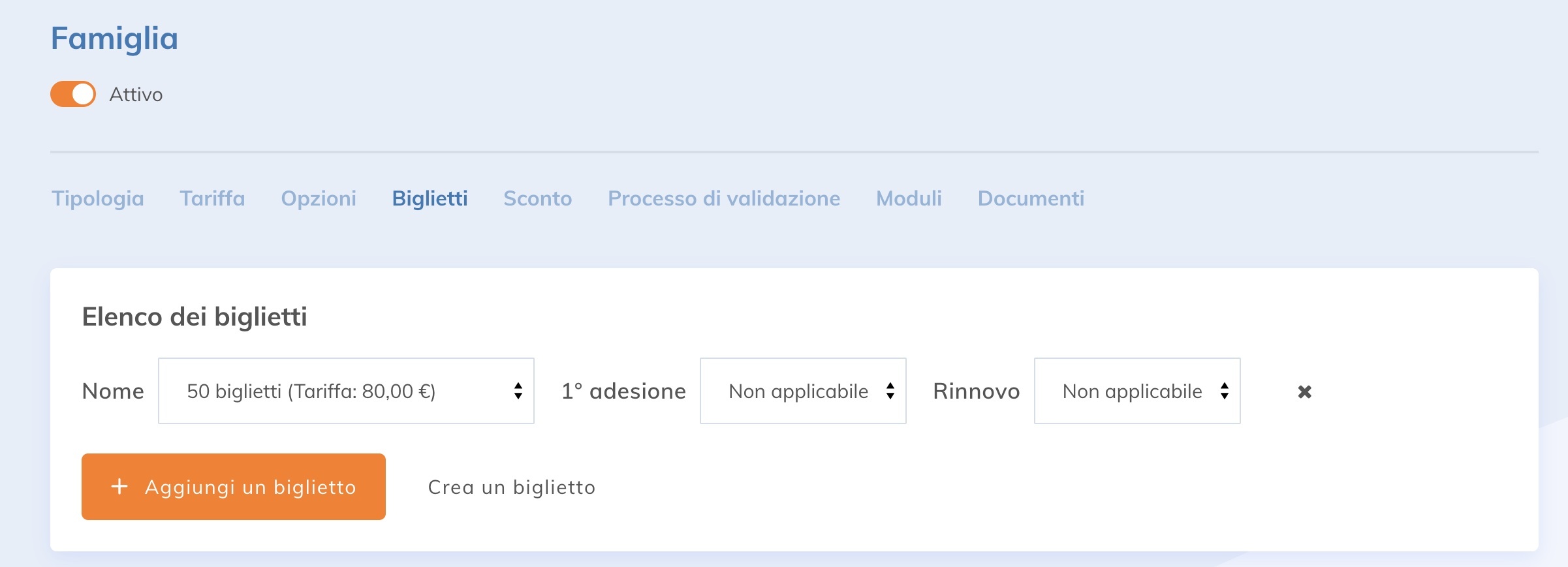The height and width of the screenshot is (567, 1568).
Task: Click the Famiglia page title
Action: 114,38
